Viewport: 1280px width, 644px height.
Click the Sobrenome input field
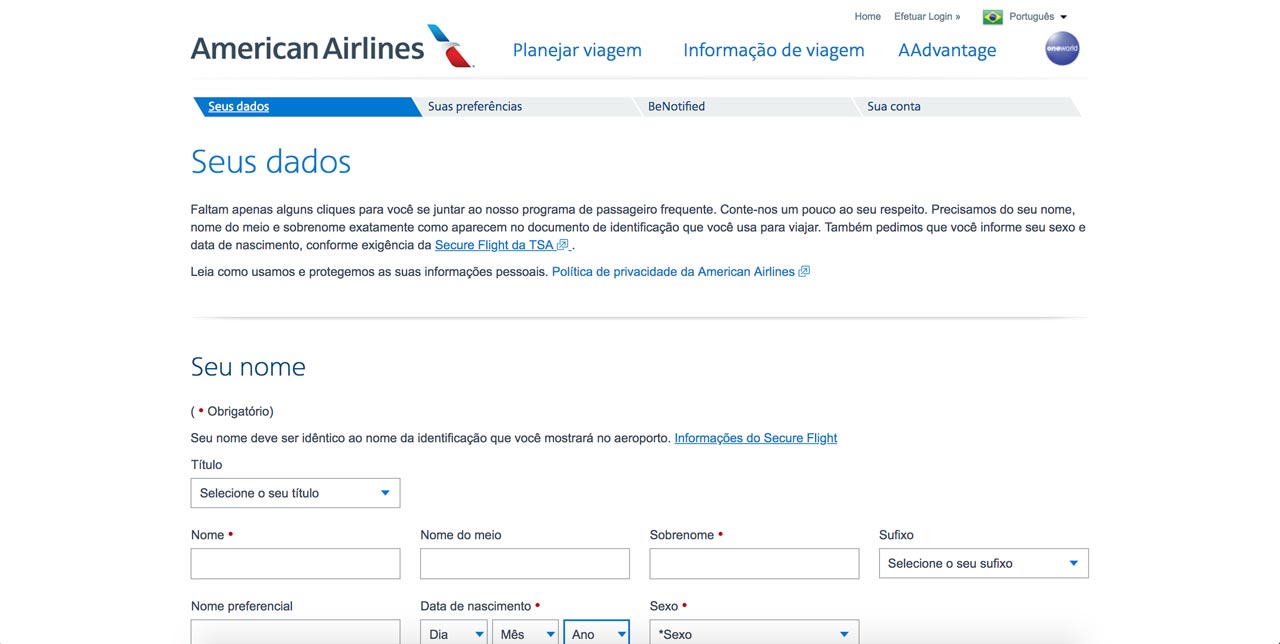click(x=754, y=563)
